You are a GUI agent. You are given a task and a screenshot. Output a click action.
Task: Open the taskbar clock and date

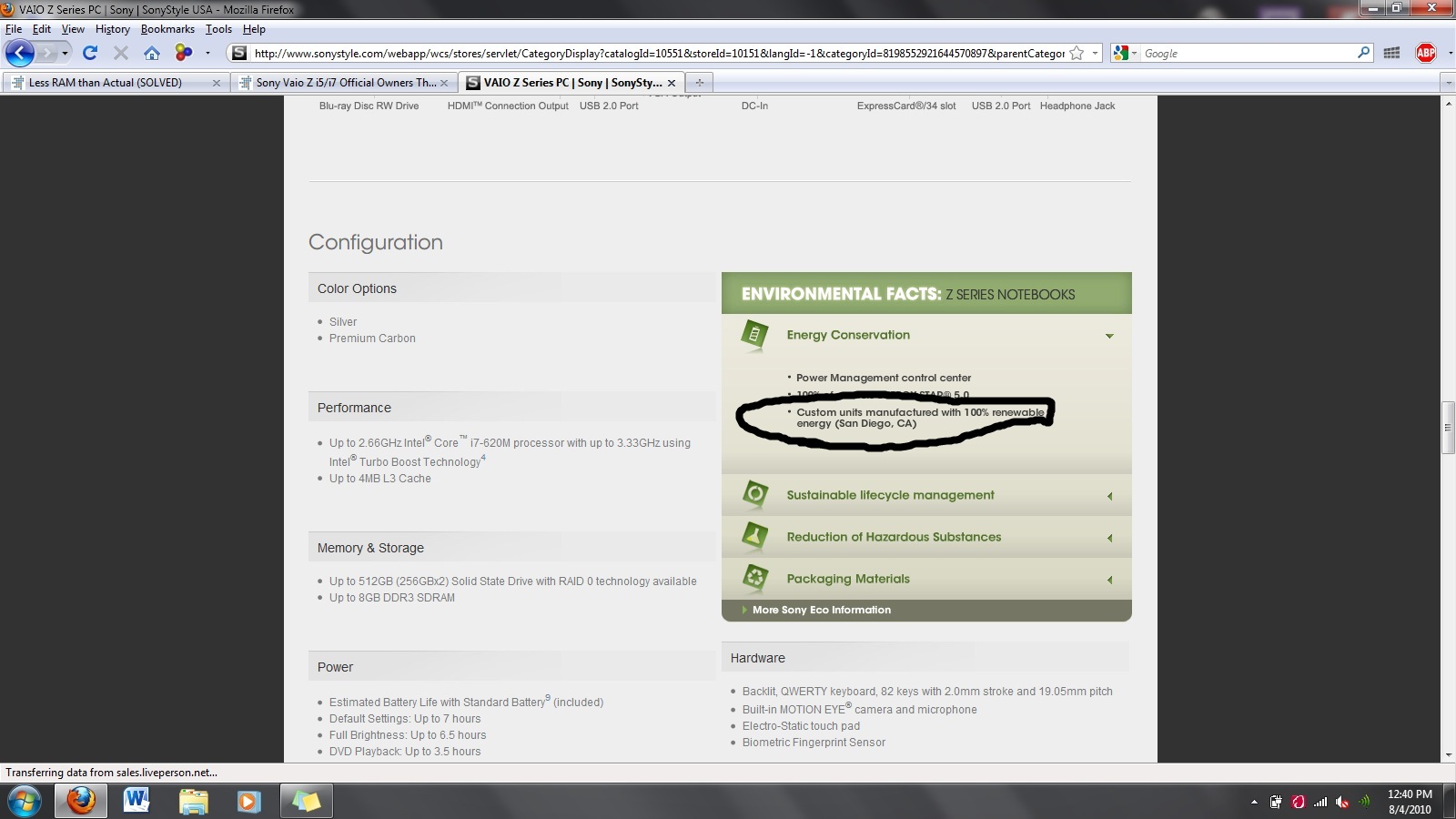[1410, 802]
